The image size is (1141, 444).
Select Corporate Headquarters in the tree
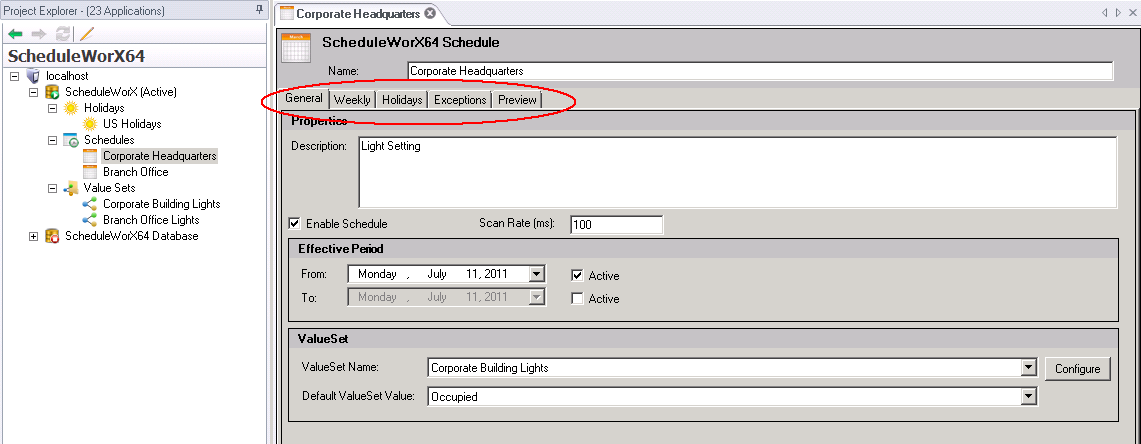point(159,156)
